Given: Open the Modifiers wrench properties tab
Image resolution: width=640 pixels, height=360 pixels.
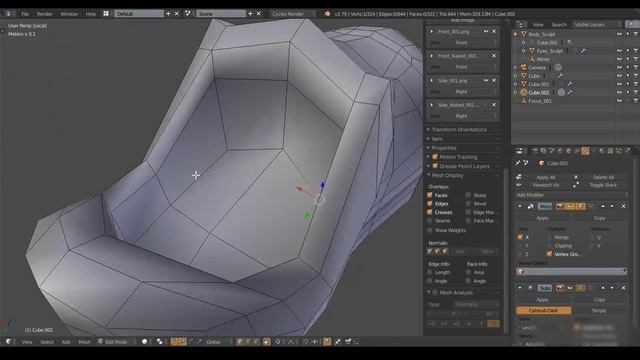Looking at the screenshot, I should coord(585,151).
